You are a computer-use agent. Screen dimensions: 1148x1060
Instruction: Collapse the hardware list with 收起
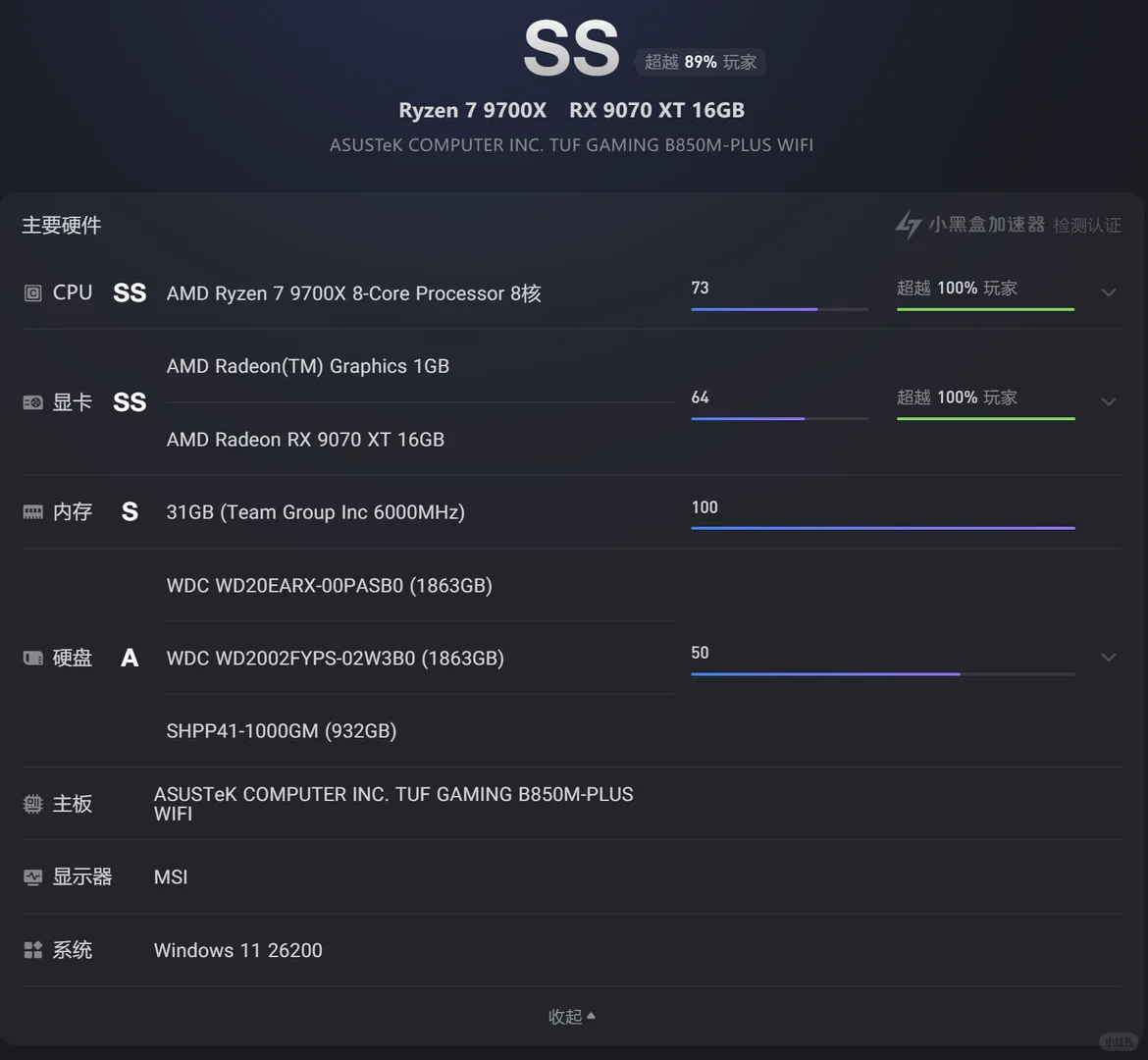[x=571, y=1017]
